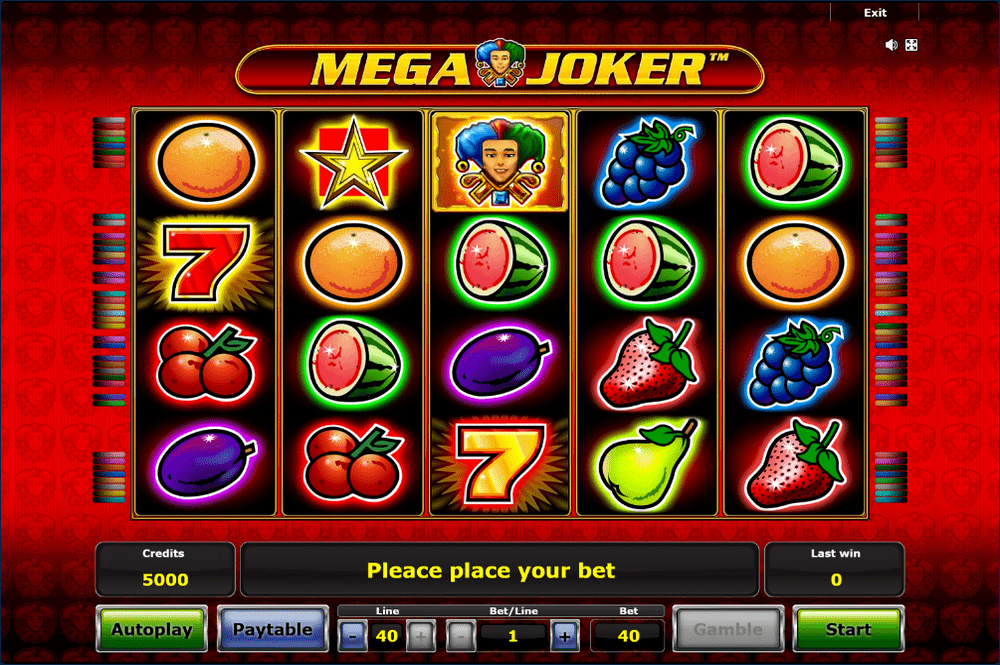Click the Mega Joker logo face
The image size is (1000, 665).
[500, 64]
